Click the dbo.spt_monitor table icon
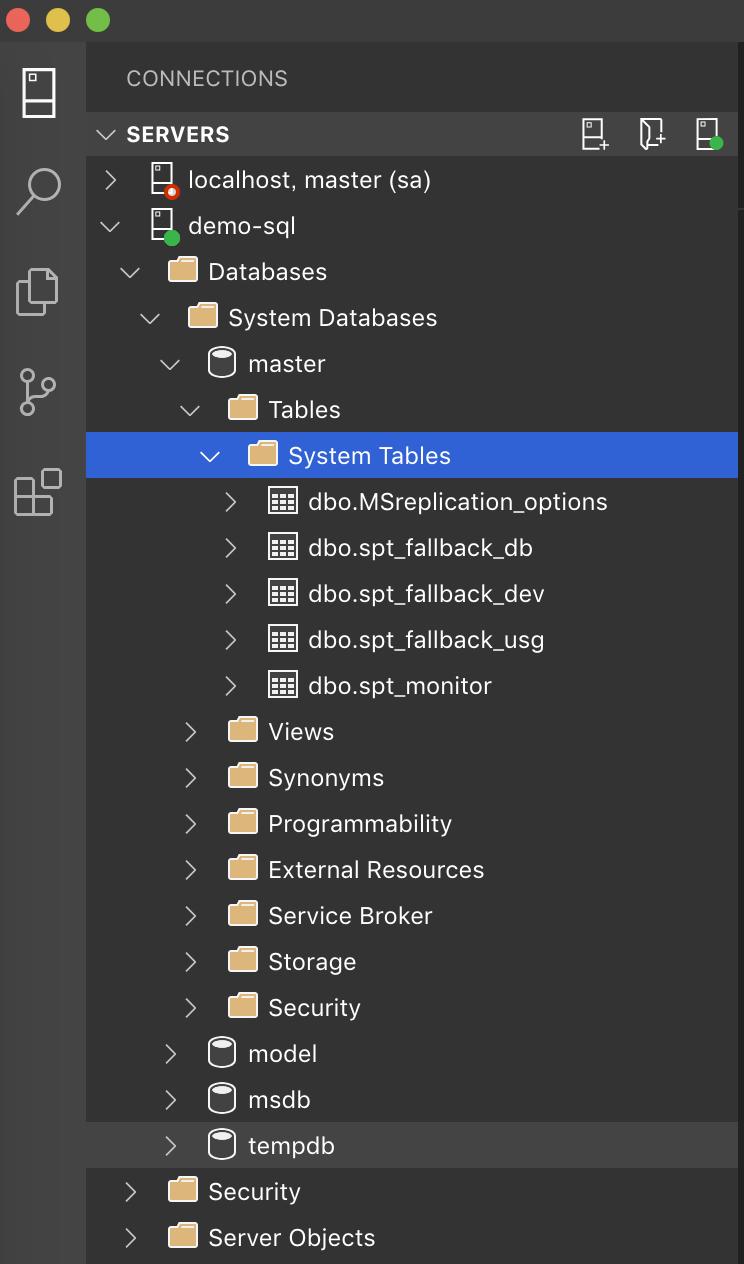The image size is (744, 1264). [283, 686]
